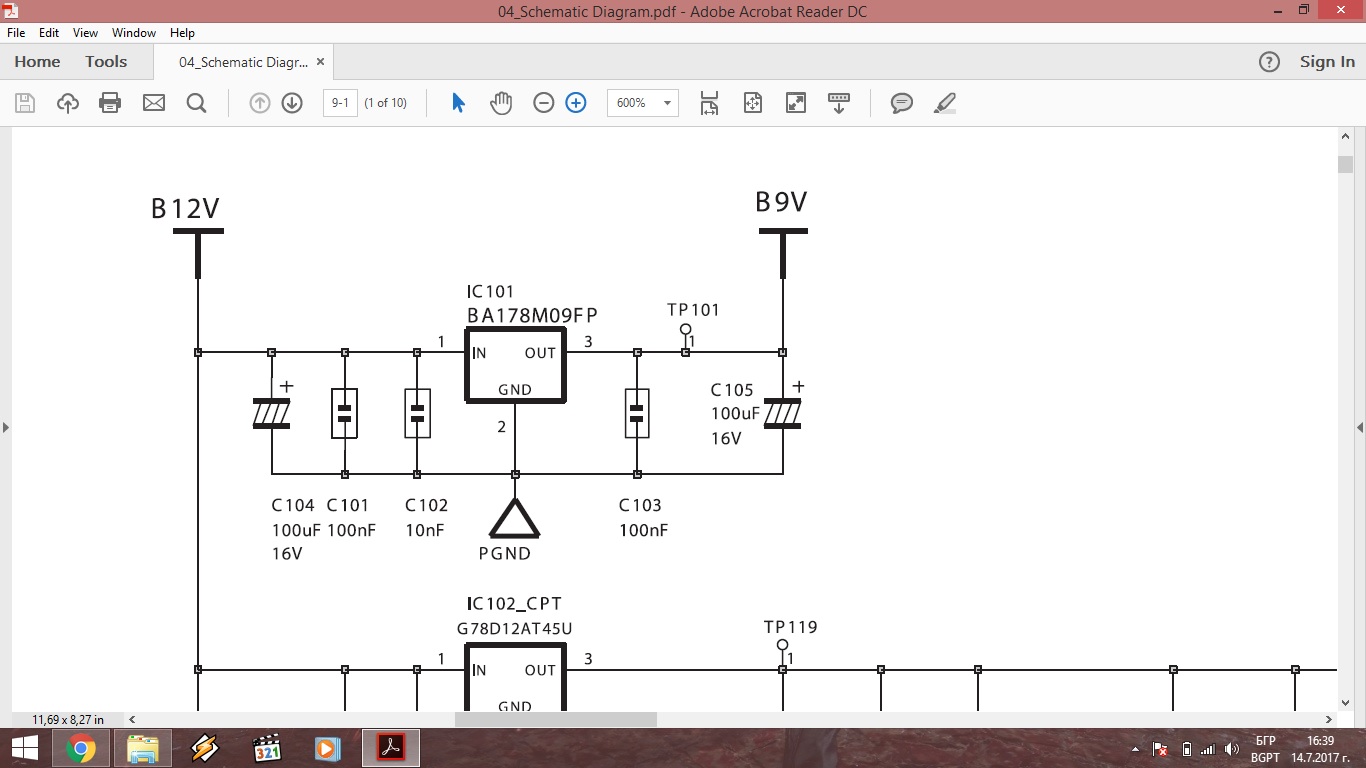Launch Google Chrome from taskbar

coord(81,748)
